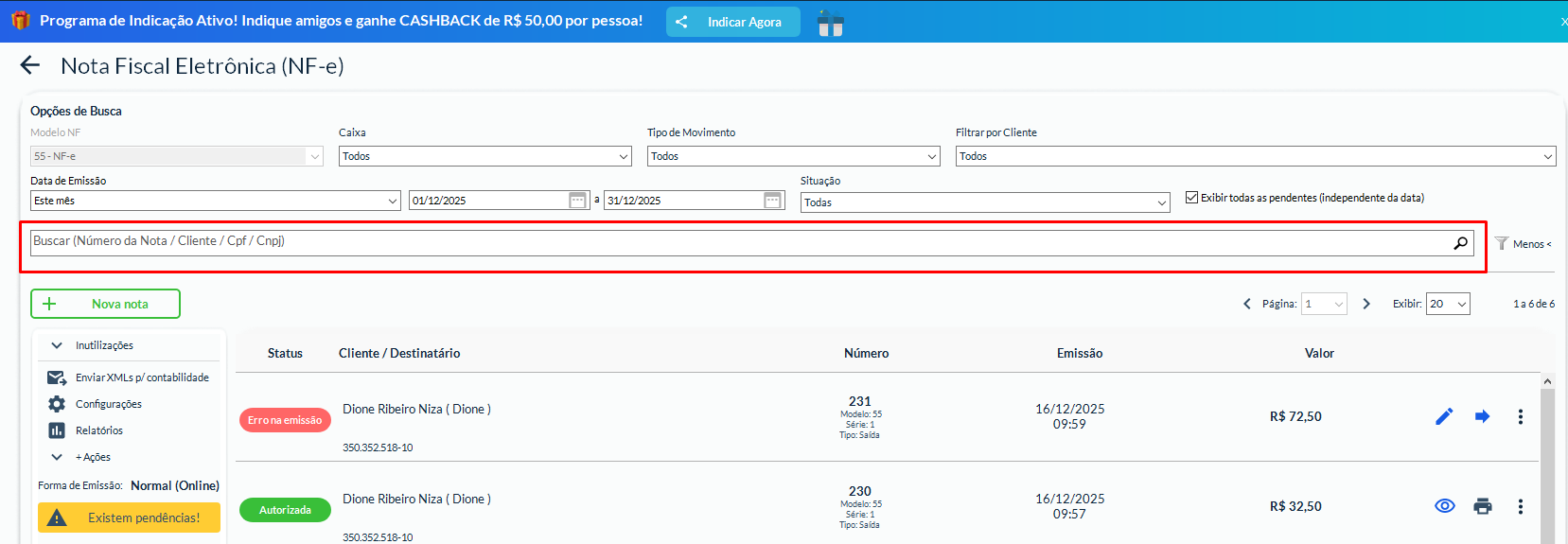Open three-dot menu for note 231

1520,416
